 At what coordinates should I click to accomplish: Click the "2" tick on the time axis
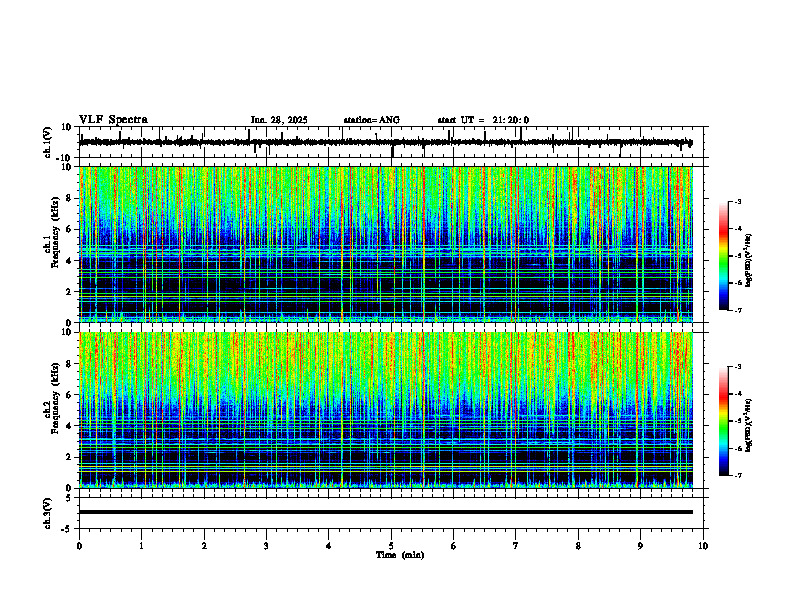click(x=204, y=546)
